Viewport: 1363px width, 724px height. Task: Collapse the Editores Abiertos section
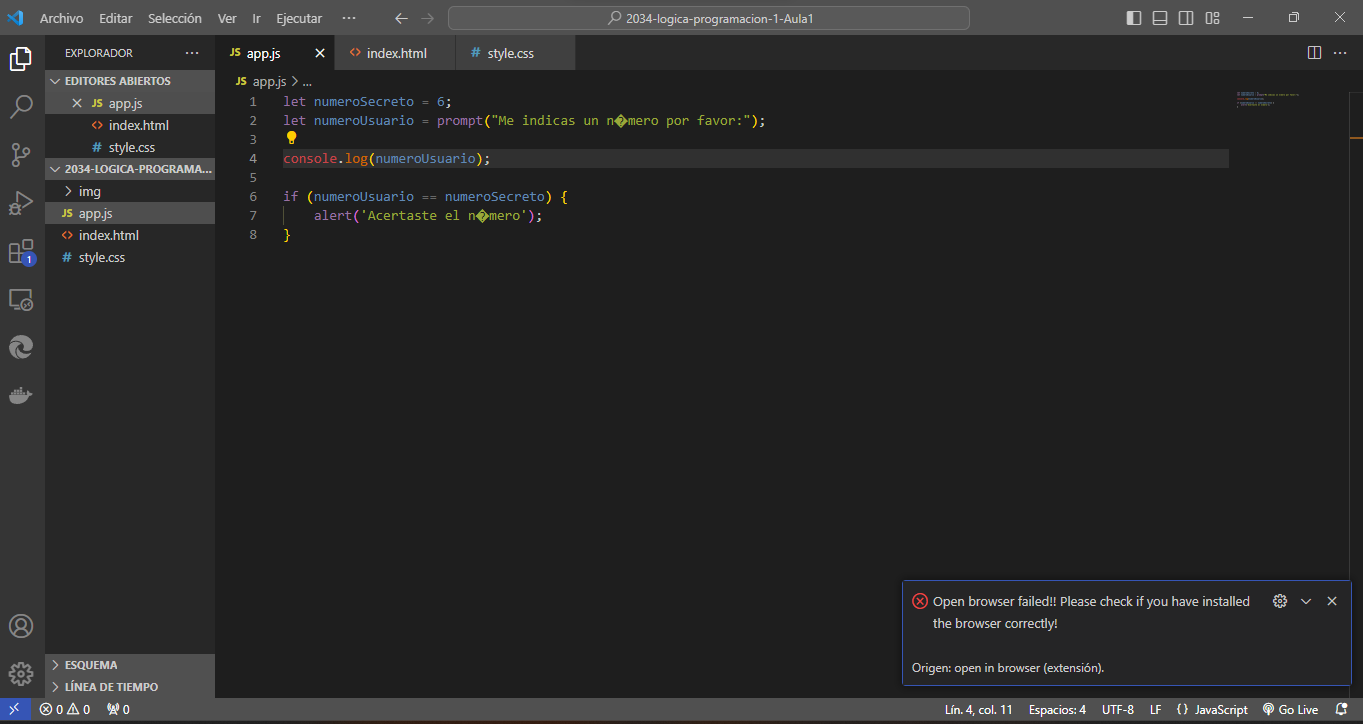(131, 81)
